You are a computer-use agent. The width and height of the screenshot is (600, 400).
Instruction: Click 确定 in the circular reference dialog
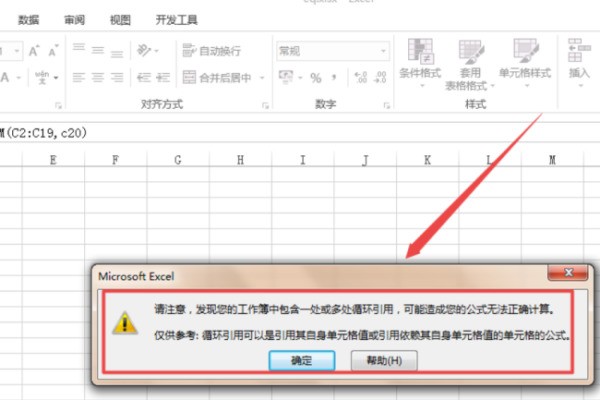coord(302,360)
